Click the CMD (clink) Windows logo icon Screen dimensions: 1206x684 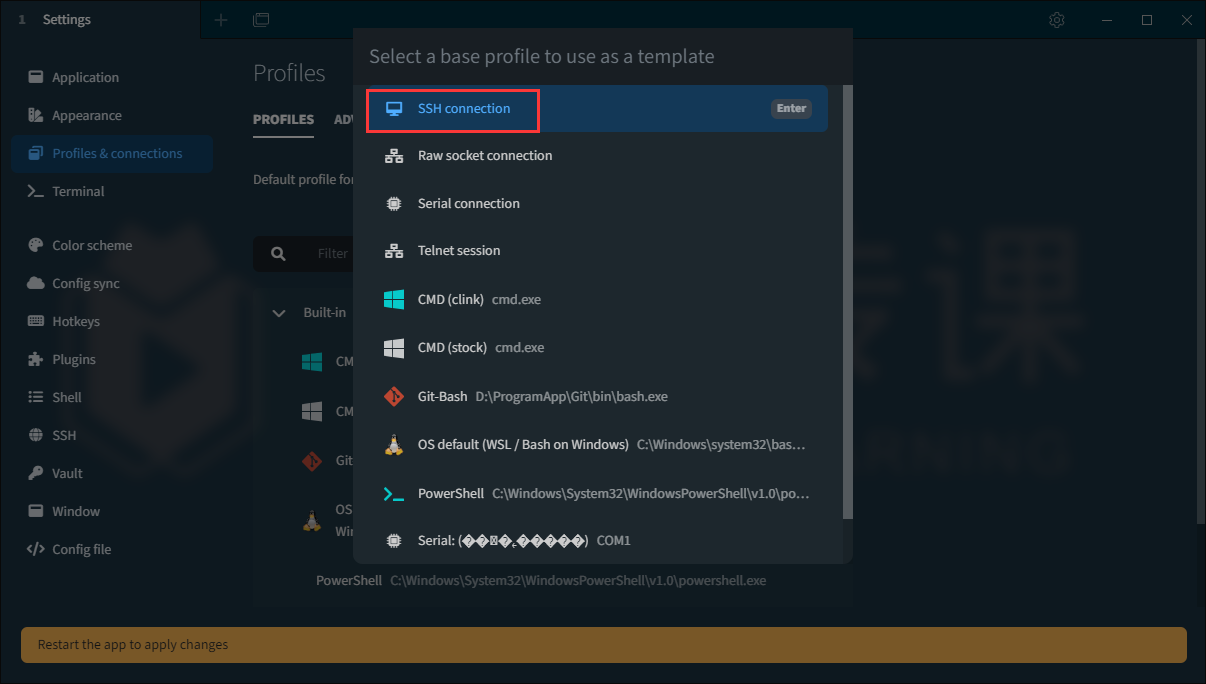tap(394, 299)
